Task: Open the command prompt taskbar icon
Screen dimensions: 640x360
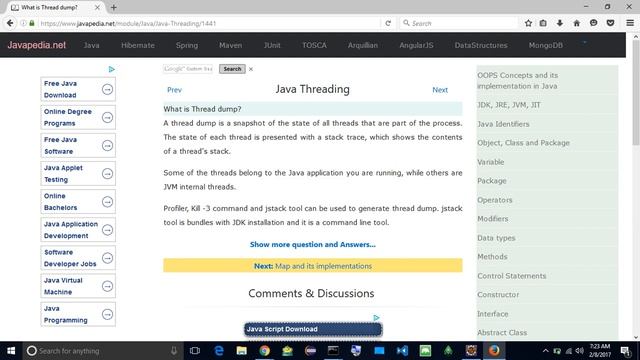Action: 333,351
